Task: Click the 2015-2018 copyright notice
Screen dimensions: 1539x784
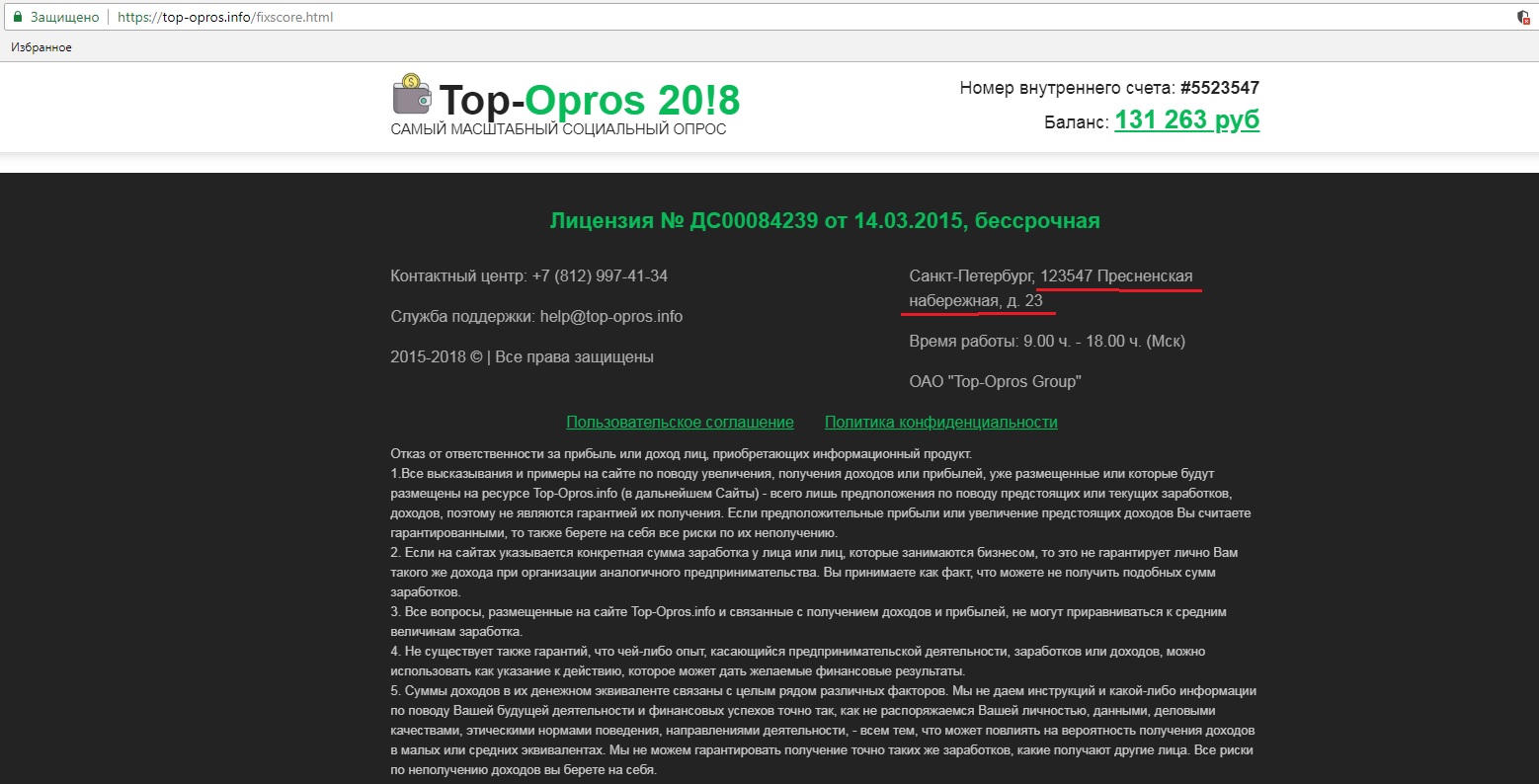Action: 522,357
